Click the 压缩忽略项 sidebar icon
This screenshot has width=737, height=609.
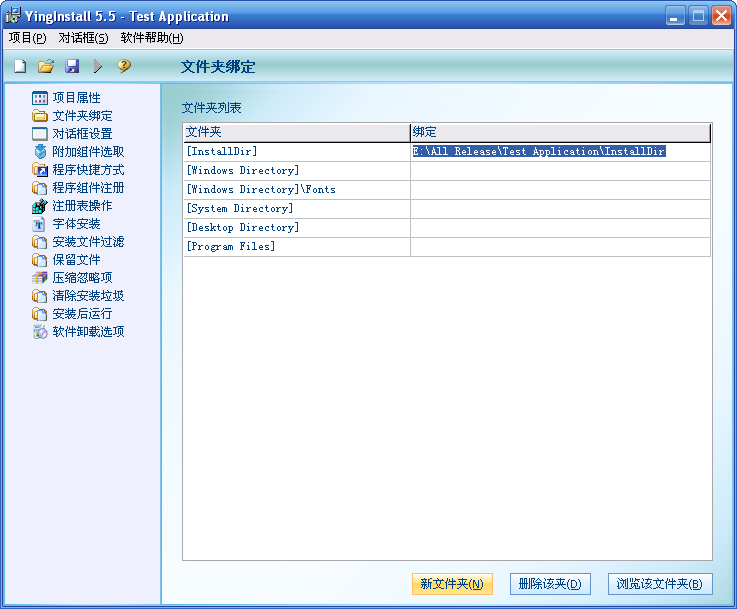click(40, 278)
